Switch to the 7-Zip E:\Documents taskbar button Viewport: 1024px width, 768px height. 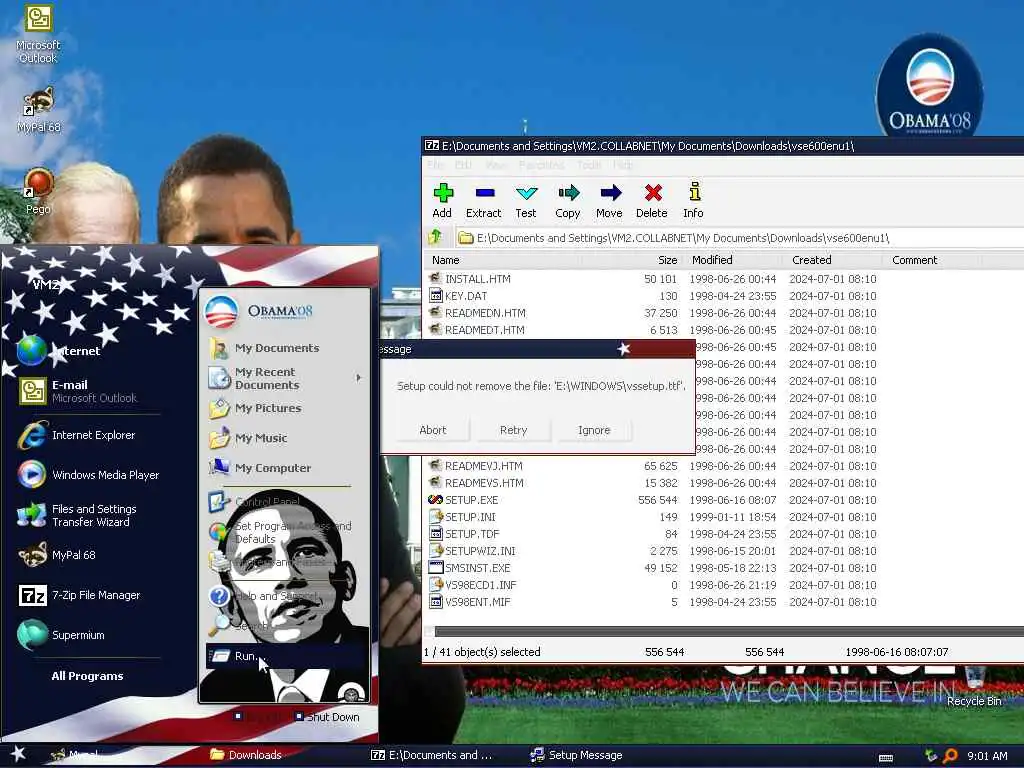pos(432,755)
